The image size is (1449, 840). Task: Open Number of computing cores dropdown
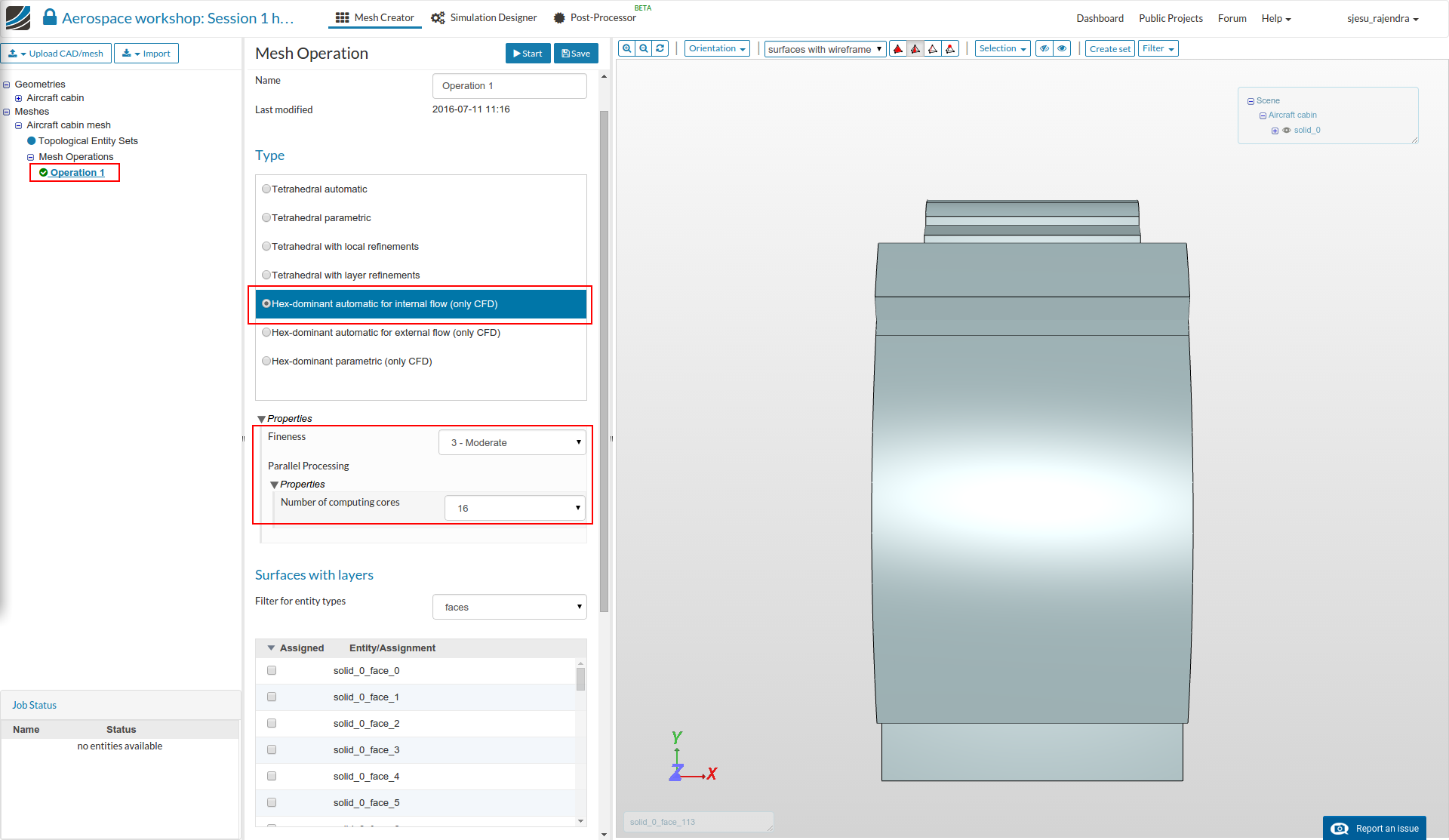tap(515, 508)
